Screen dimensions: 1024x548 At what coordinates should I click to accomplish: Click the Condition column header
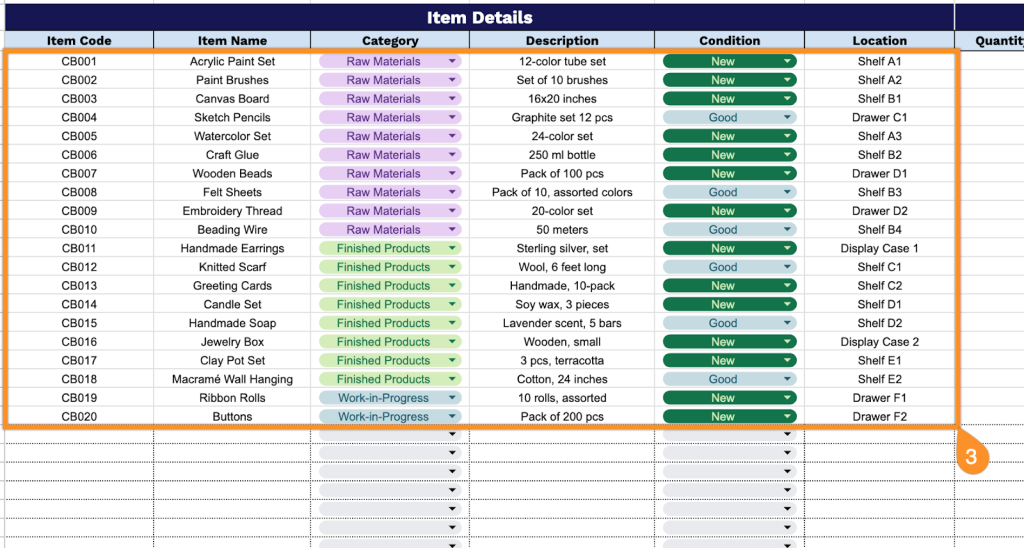(729, 41)
